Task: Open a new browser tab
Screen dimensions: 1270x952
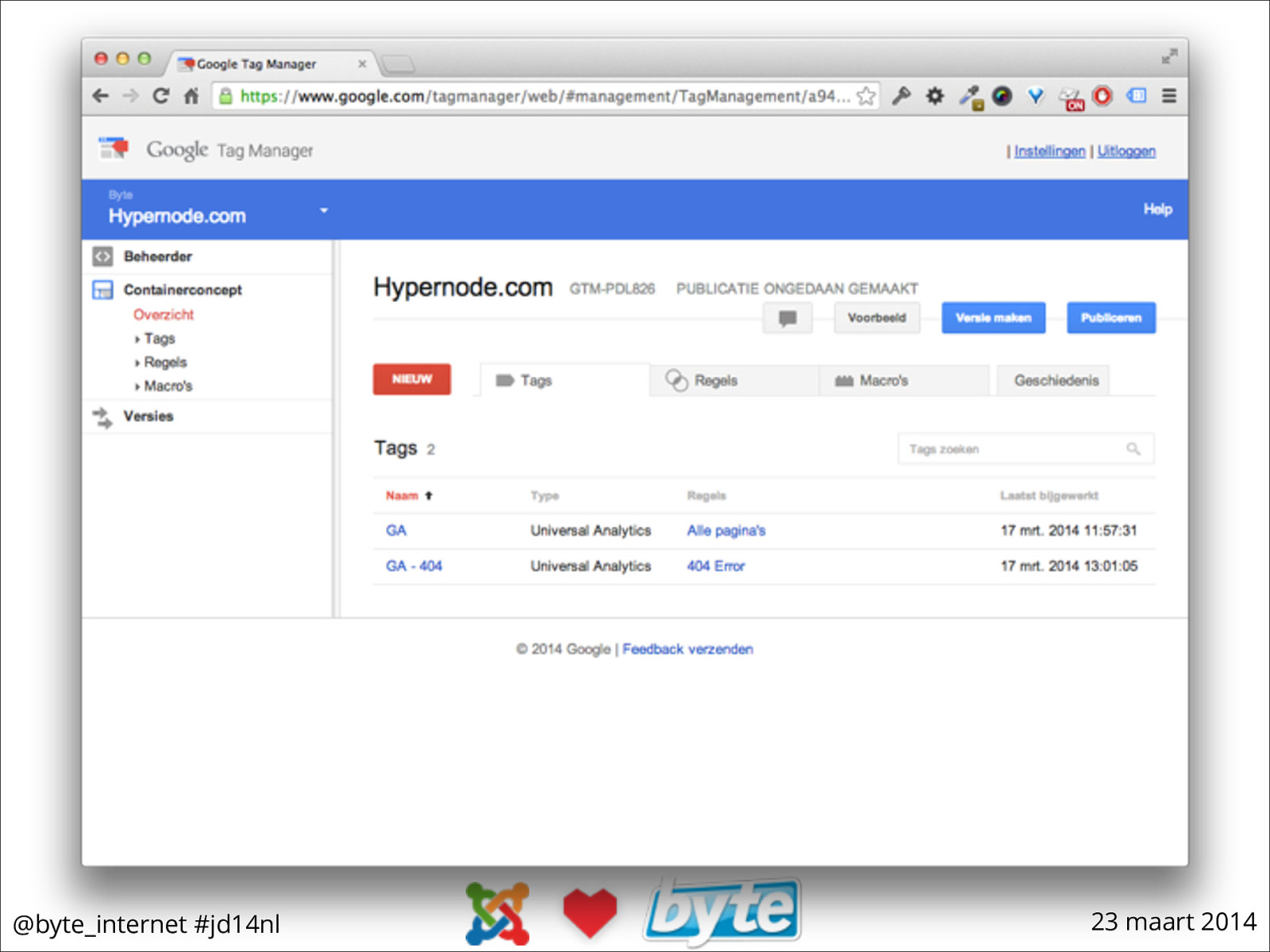Action: pyautogui.click(x=398, y=63)
